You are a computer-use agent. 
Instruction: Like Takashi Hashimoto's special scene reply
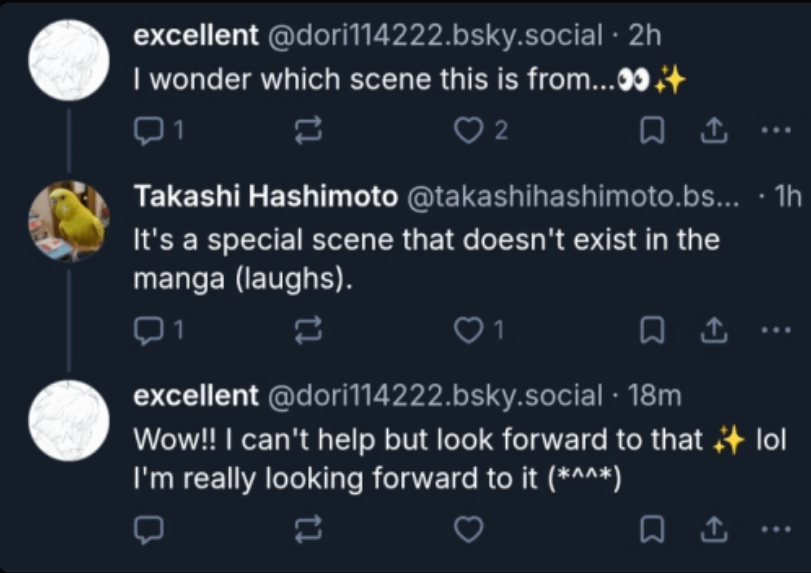(x=478, y=330)
